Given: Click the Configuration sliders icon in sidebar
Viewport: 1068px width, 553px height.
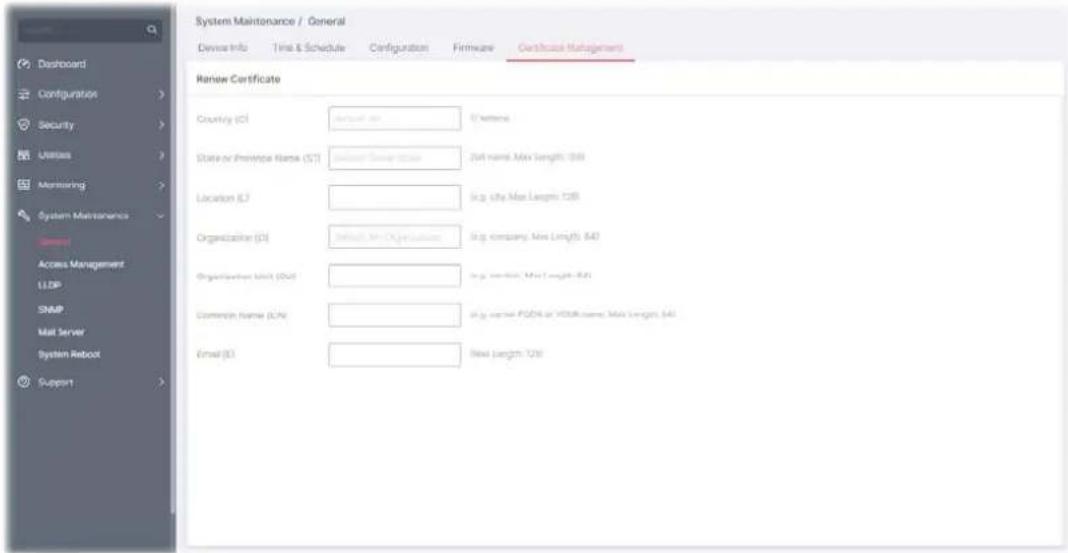Looking at the screenshot, I should tap(22, 94).
